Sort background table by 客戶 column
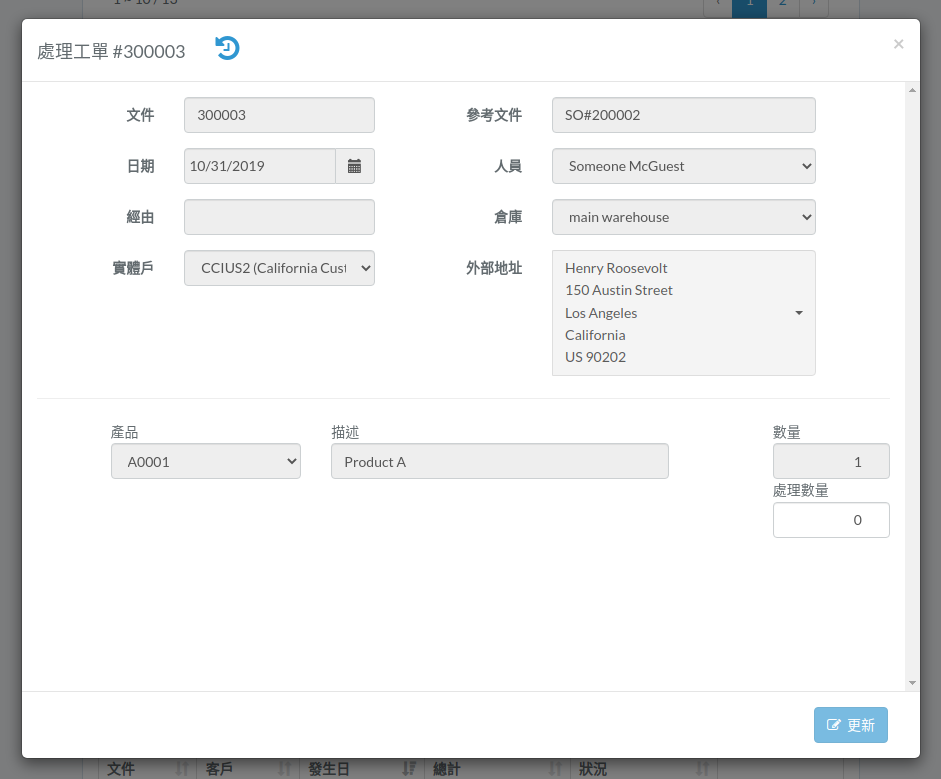Screen dimensions: 941x779 tap(248, 769)
